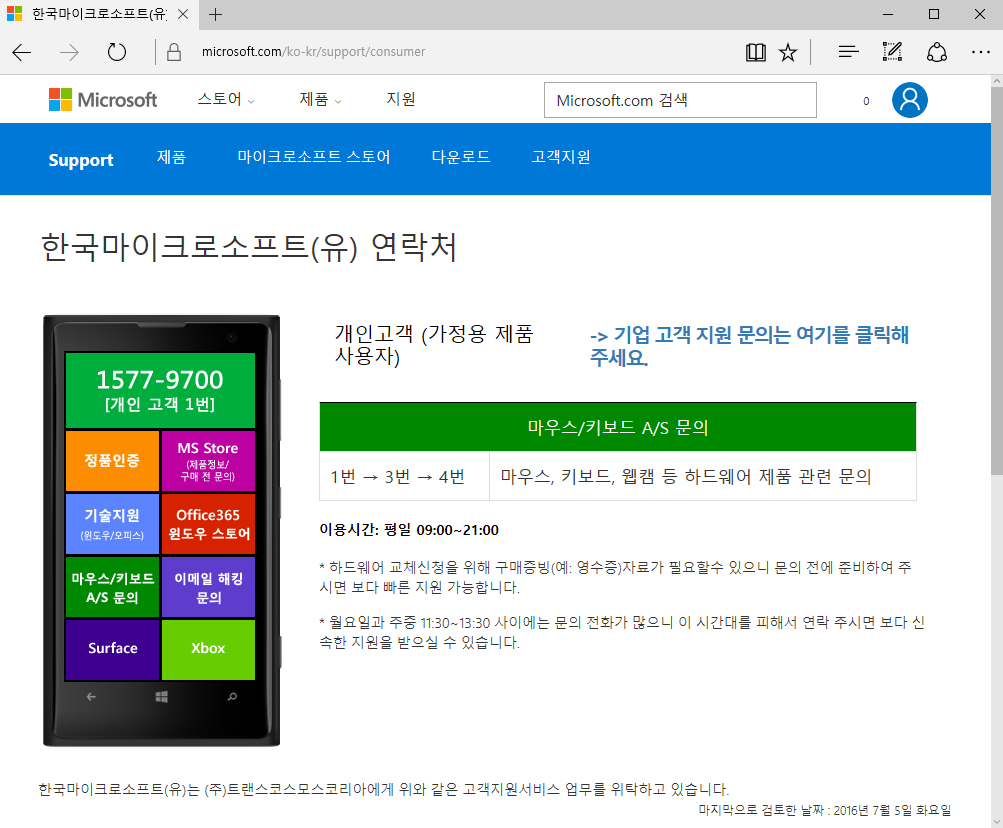
Task: Select 제품 in the blue Support bar
Action: 171,157
